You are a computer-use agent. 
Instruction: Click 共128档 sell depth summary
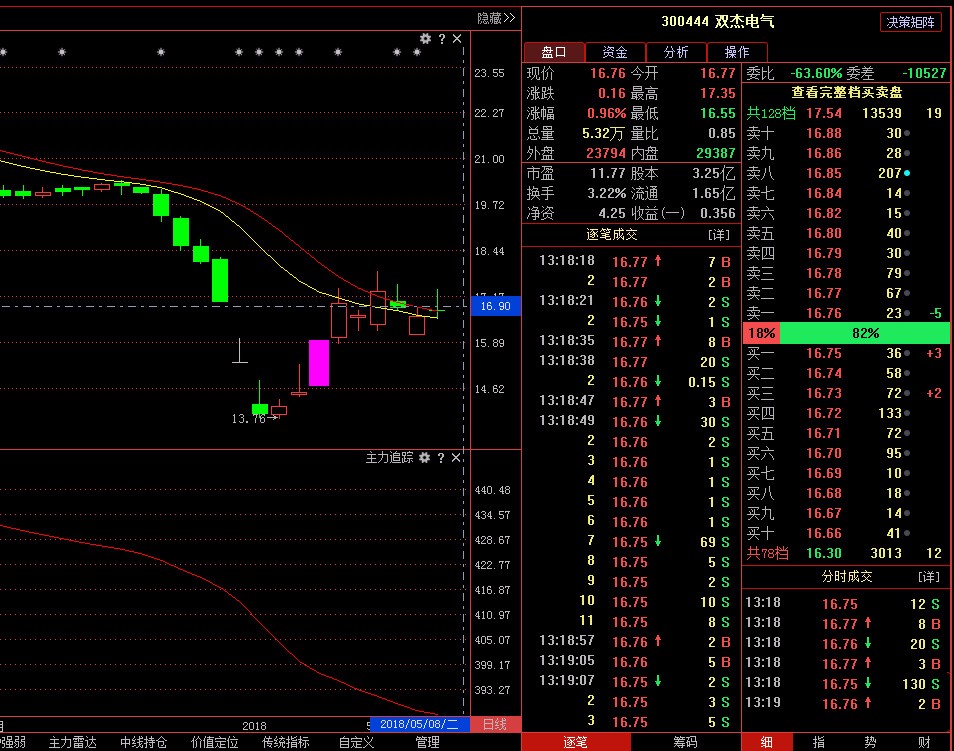(x=770, y=113)
